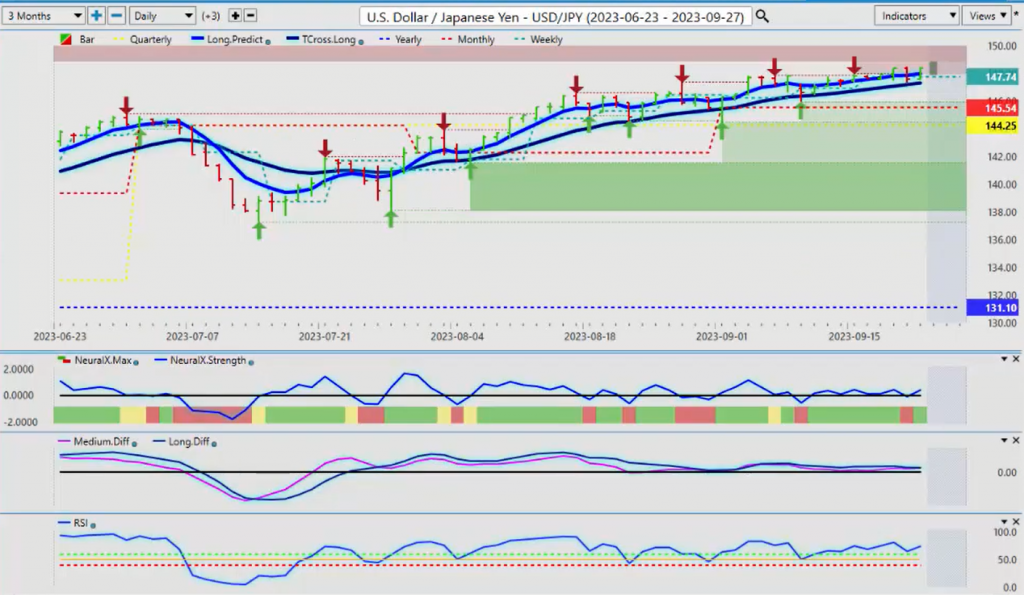1024x595 pixels.
Task: Click the 2023-08-18 date axis label
Action: 590,336
